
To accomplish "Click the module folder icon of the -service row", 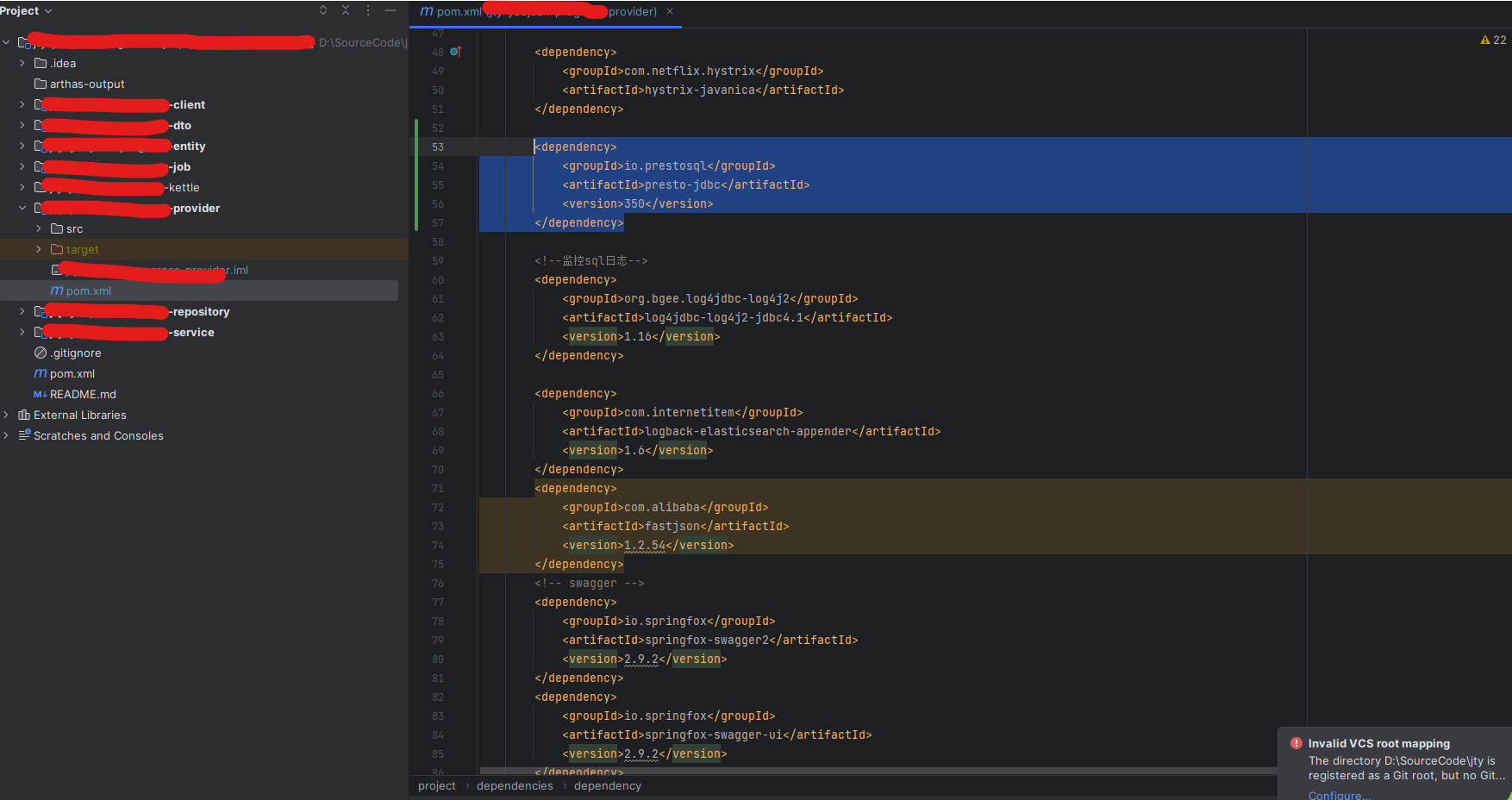I will [39, 332].
